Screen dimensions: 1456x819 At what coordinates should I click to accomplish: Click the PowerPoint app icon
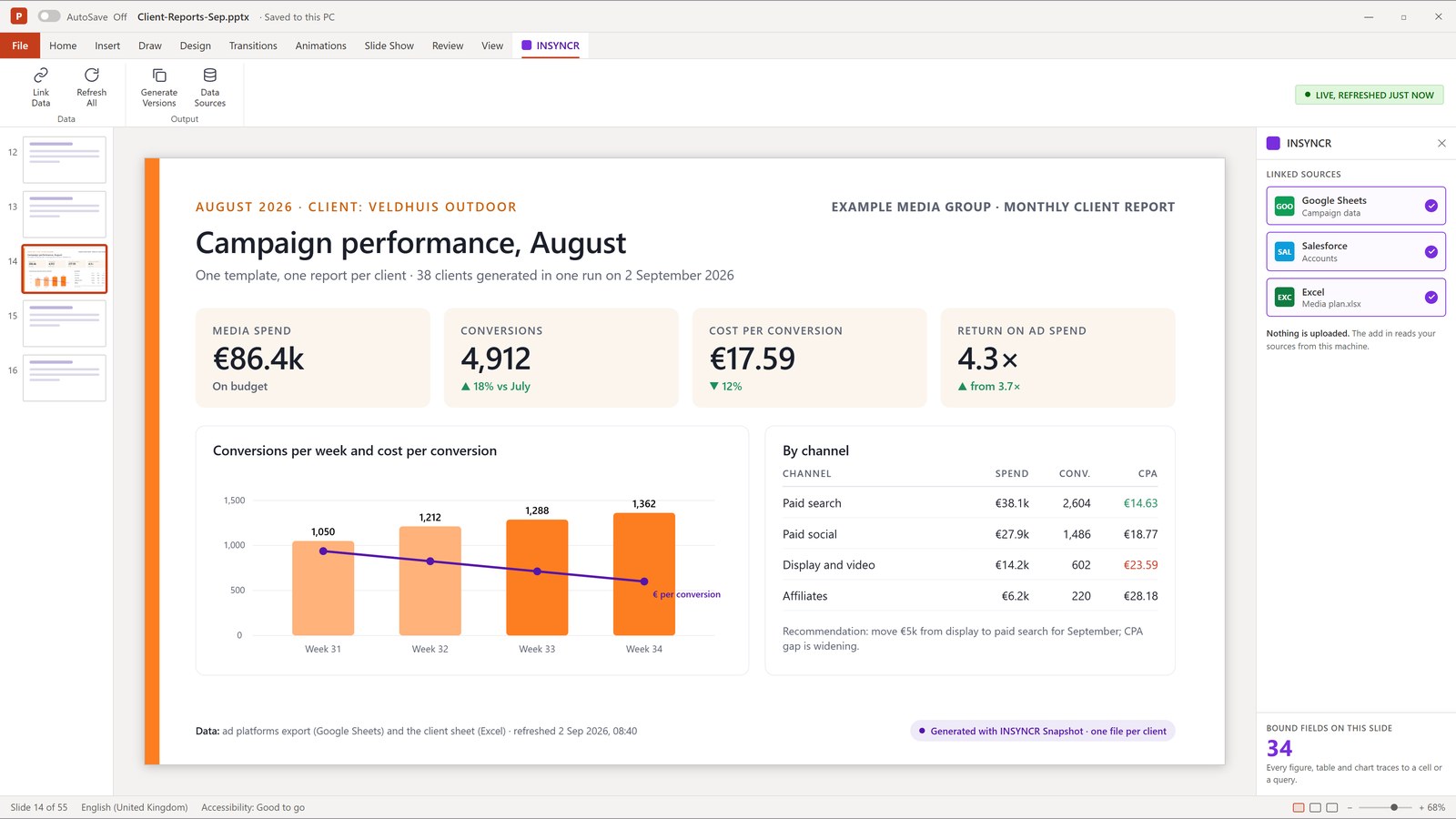pos(18,16)
